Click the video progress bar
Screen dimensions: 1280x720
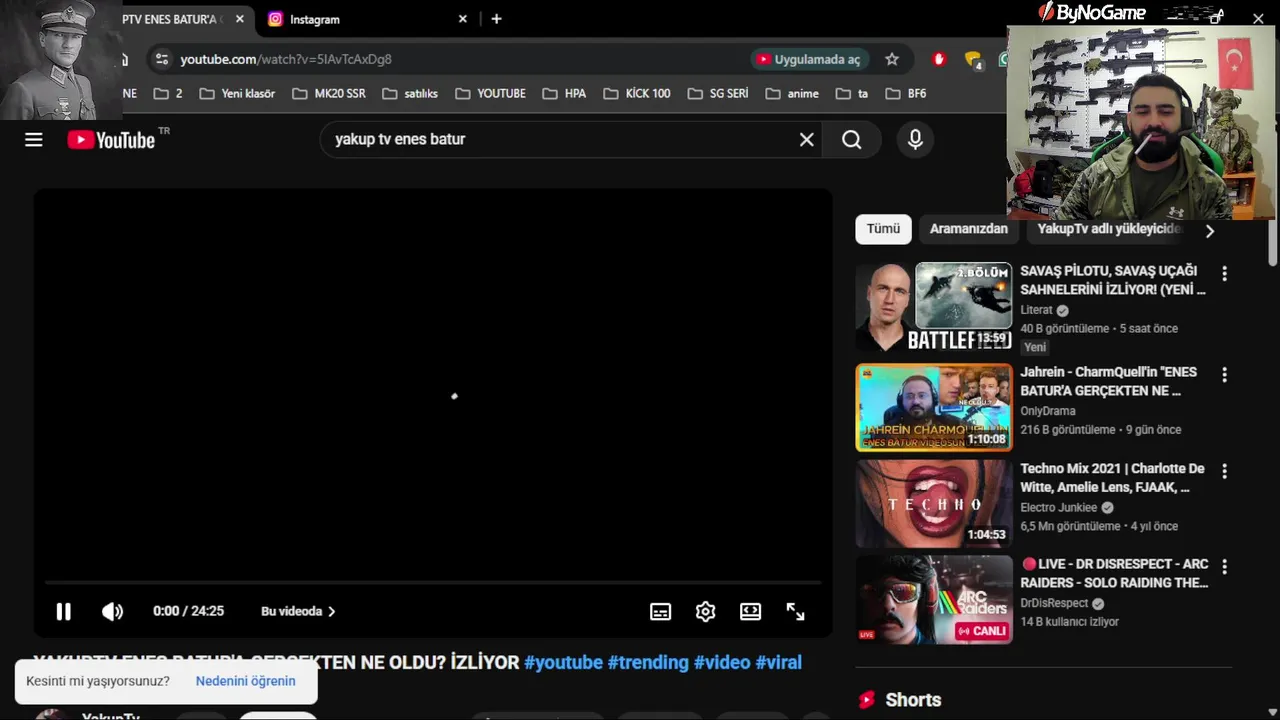pos(432,582)
